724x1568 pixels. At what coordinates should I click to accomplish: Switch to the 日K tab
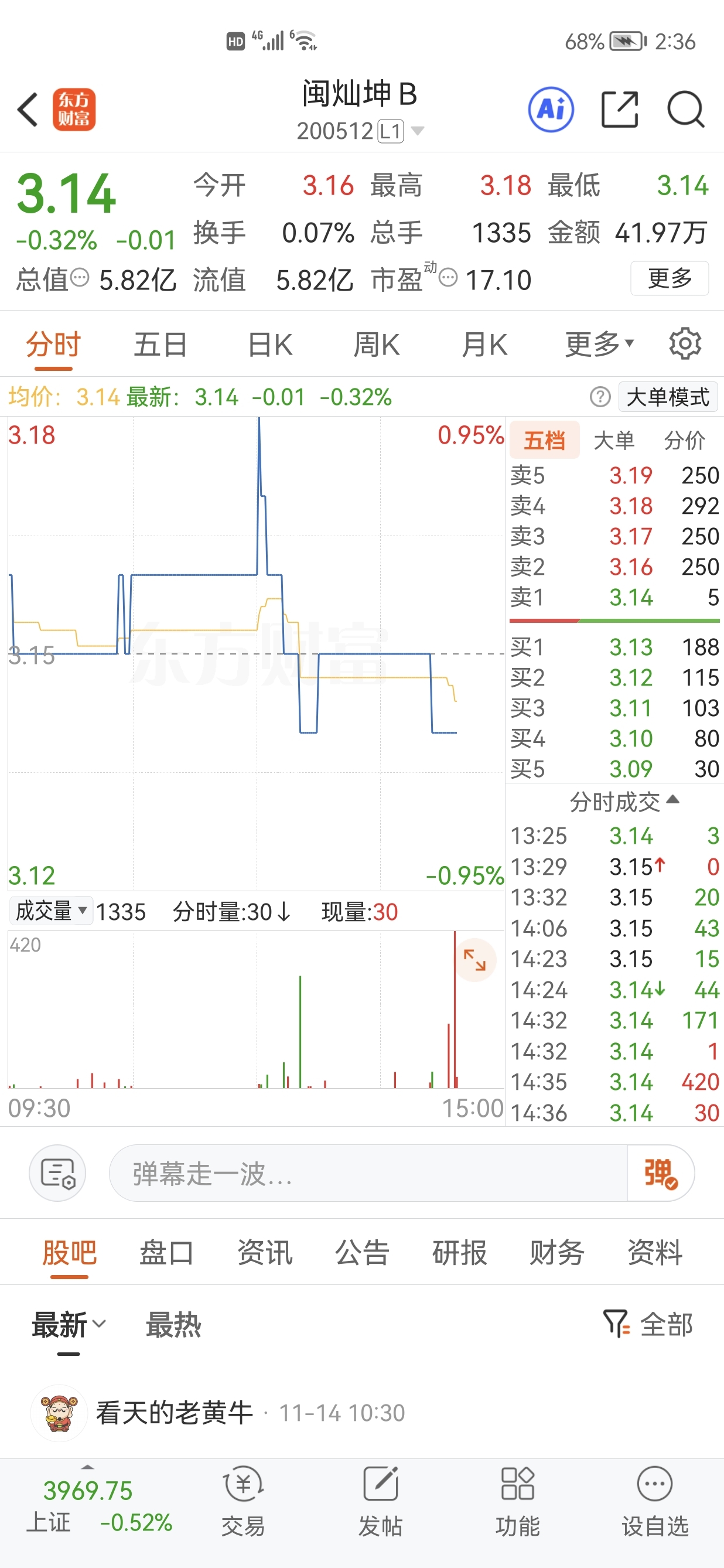coord(270,344)
